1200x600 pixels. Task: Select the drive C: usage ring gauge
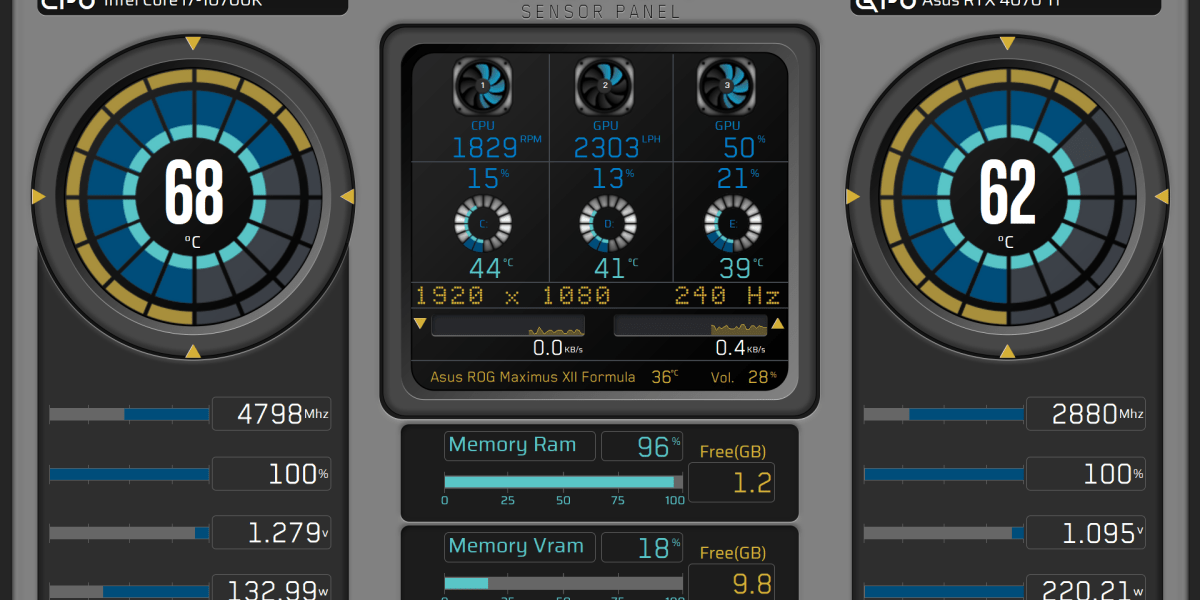(483, 224)
